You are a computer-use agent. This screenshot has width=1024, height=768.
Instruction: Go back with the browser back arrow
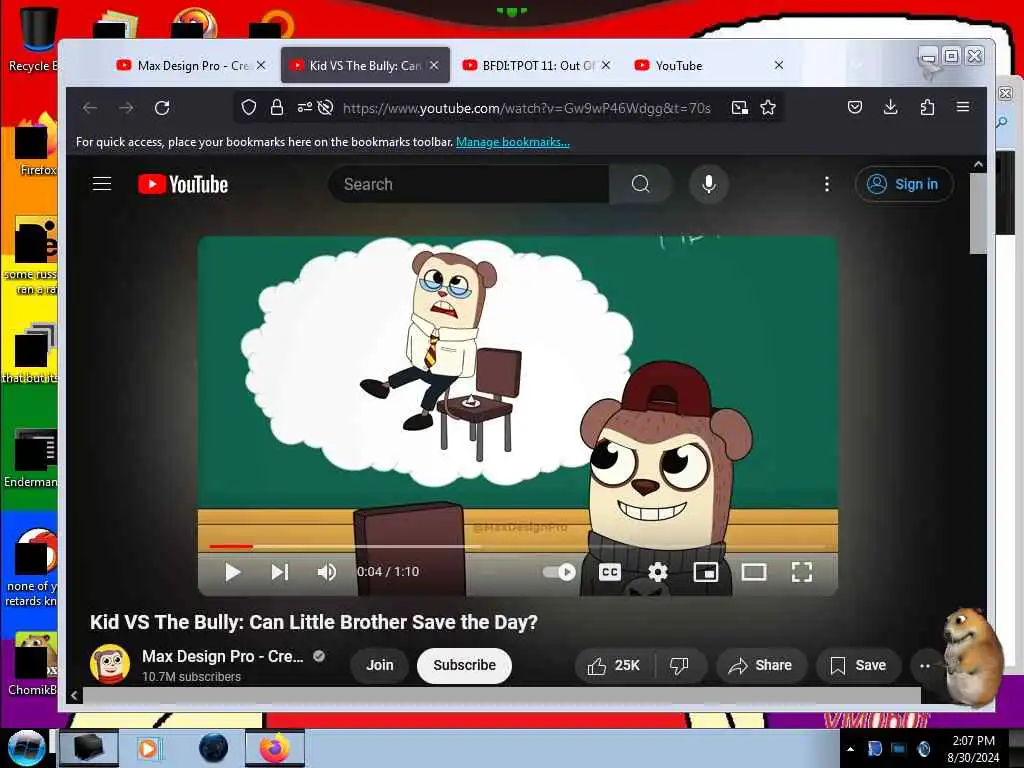[90, 108]
